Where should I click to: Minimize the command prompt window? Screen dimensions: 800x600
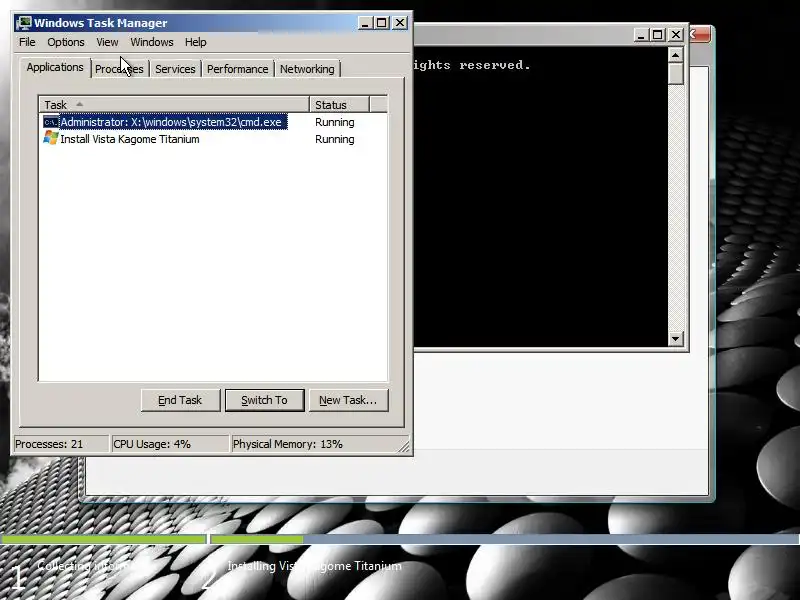pyautogui.click(x=641, y=35)
